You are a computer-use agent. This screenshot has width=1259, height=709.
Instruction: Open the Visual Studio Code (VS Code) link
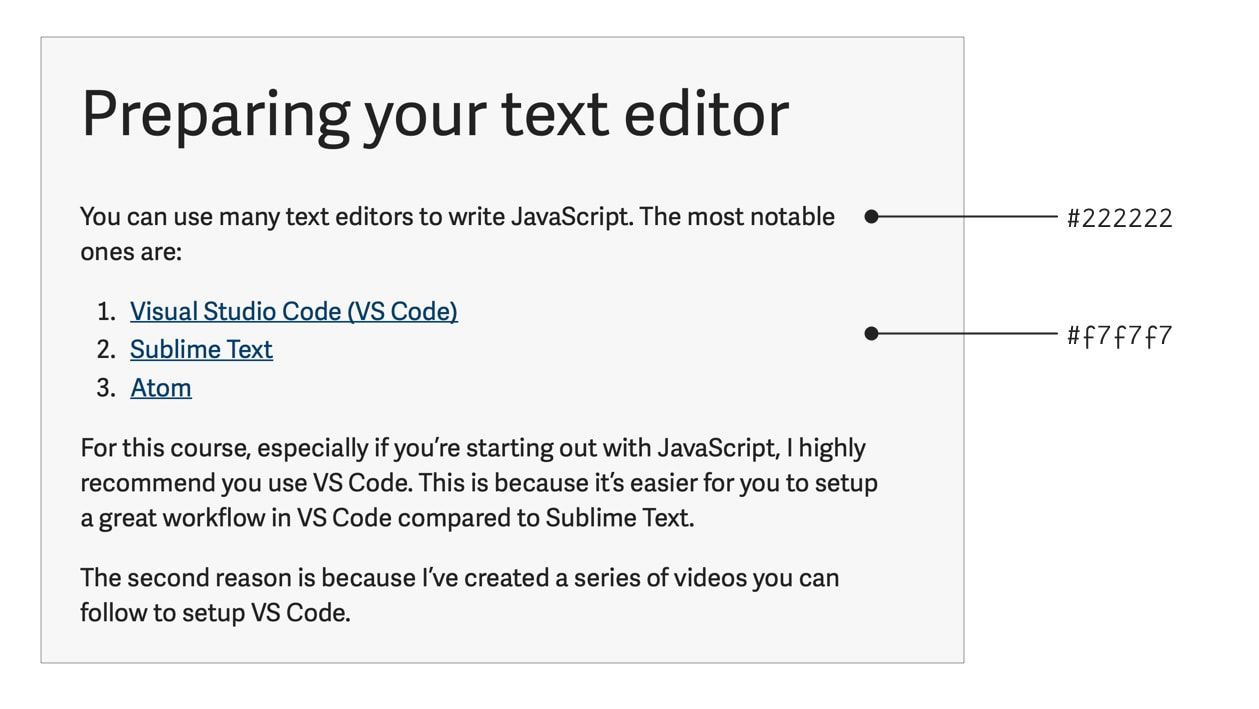[293, 312]
